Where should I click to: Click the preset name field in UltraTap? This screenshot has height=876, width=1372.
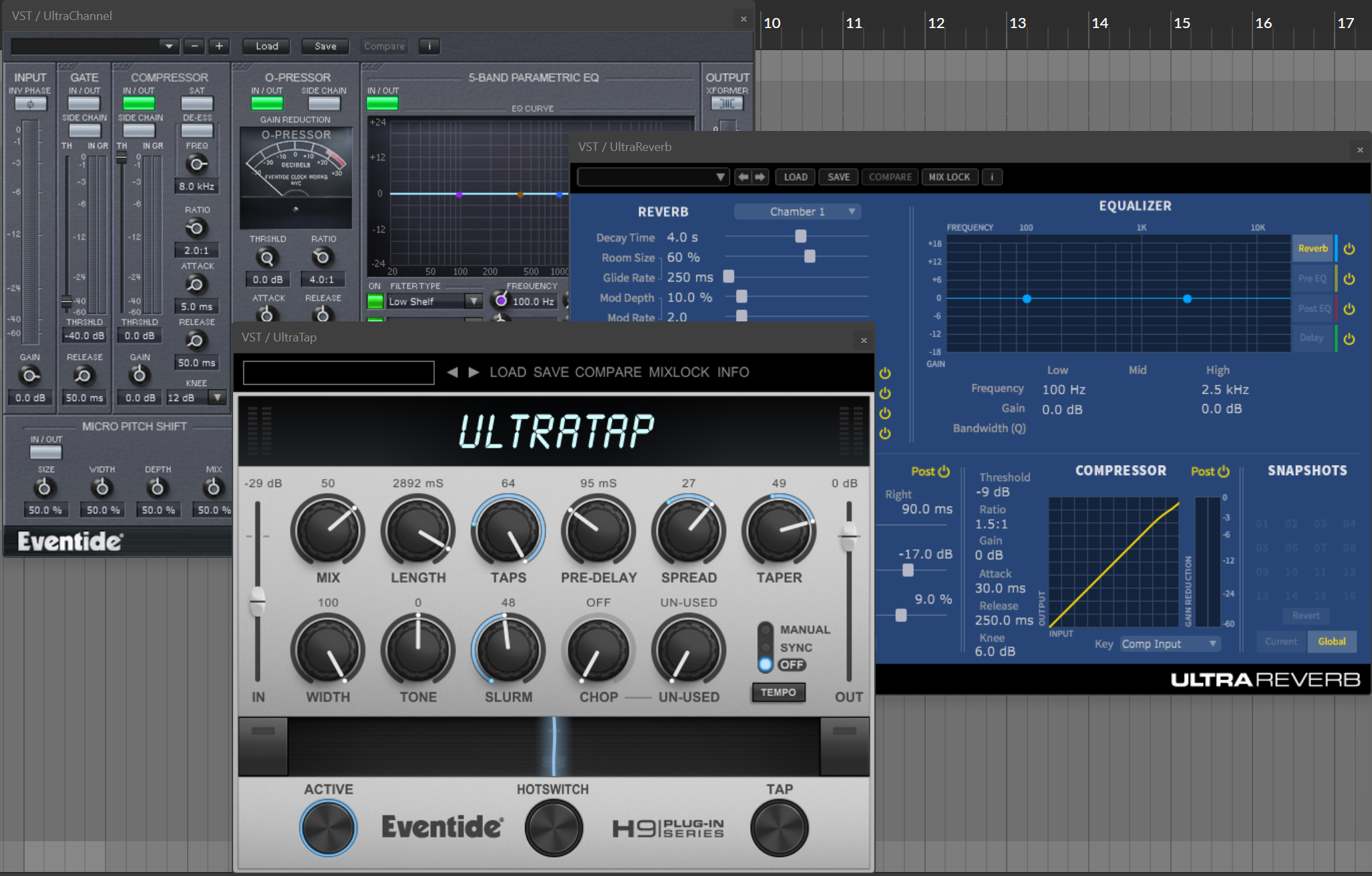[337, 372]
